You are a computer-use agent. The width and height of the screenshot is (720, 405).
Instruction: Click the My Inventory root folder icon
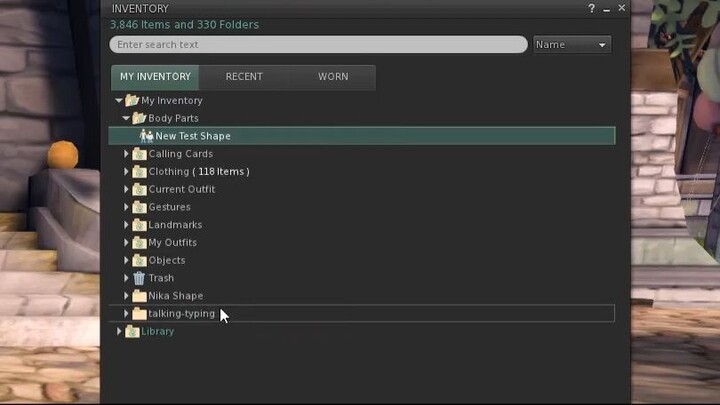point(132,100)
